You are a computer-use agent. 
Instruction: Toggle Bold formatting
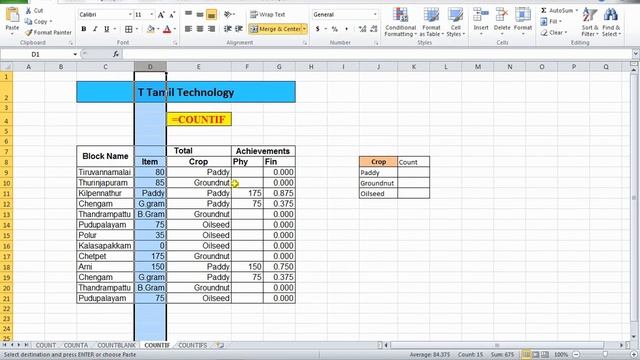tap(84, 29)
